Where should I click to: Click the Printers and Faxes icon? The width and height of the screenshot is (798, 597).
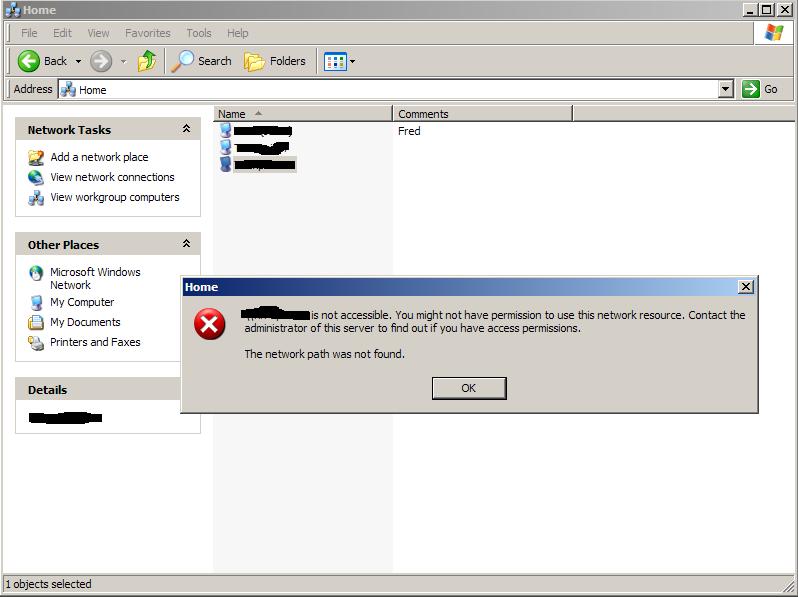tap(36, 343)
